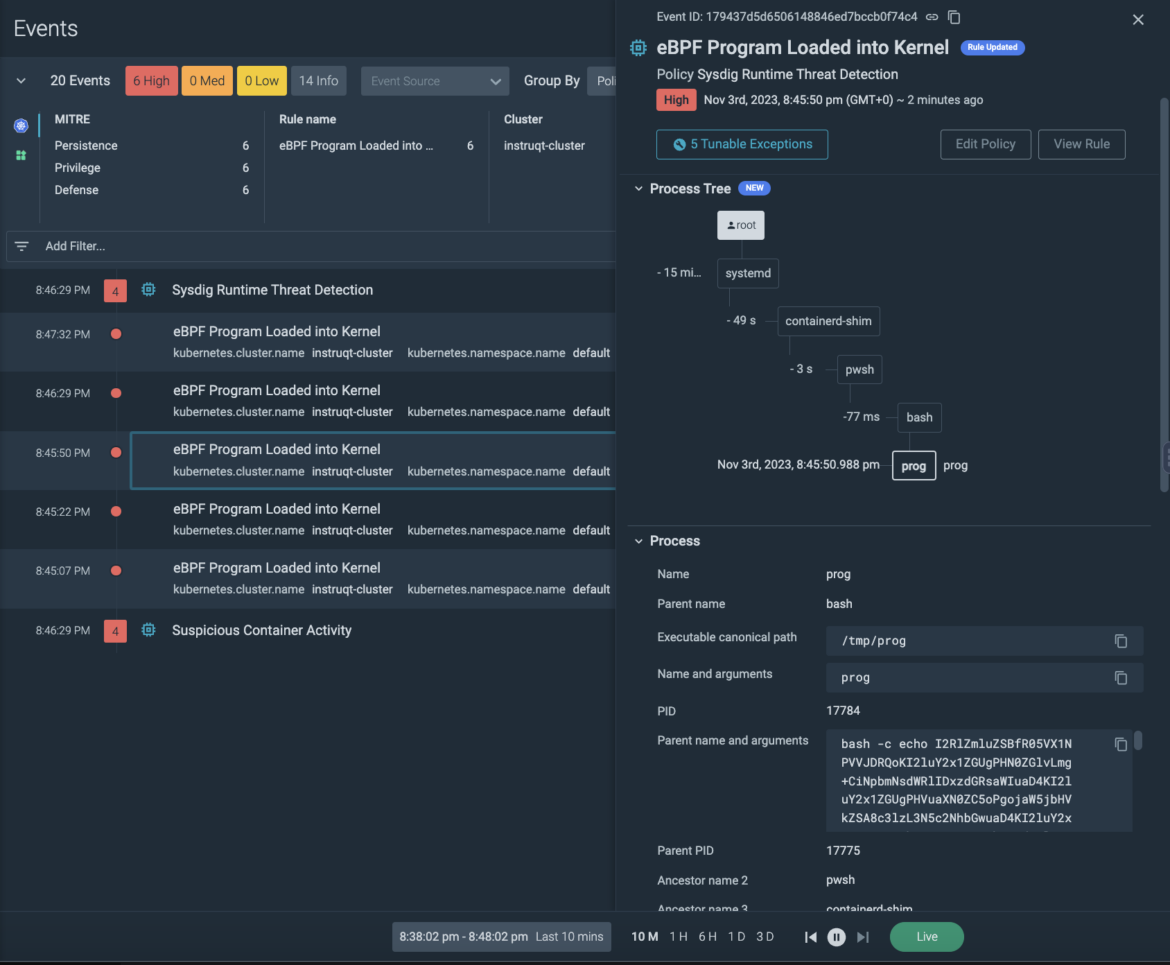Viewport: 1170px width, 965px height.
Task: Click the Rule Updated badge
Action: click(992, 47)
